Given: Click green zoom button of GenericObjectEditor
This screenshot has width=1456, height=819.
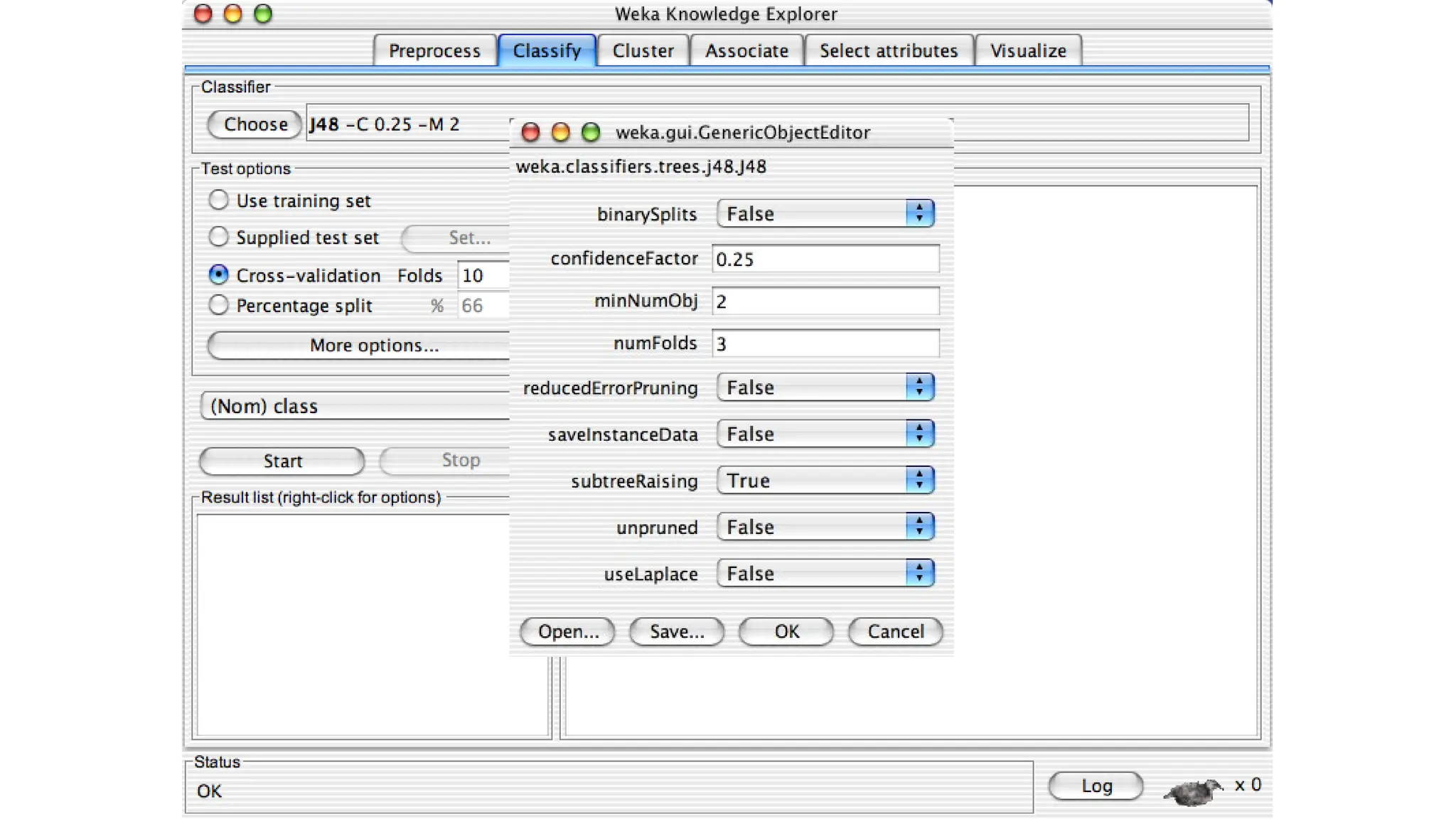Looking at the screenshot, I should click(x=590, y=132).
